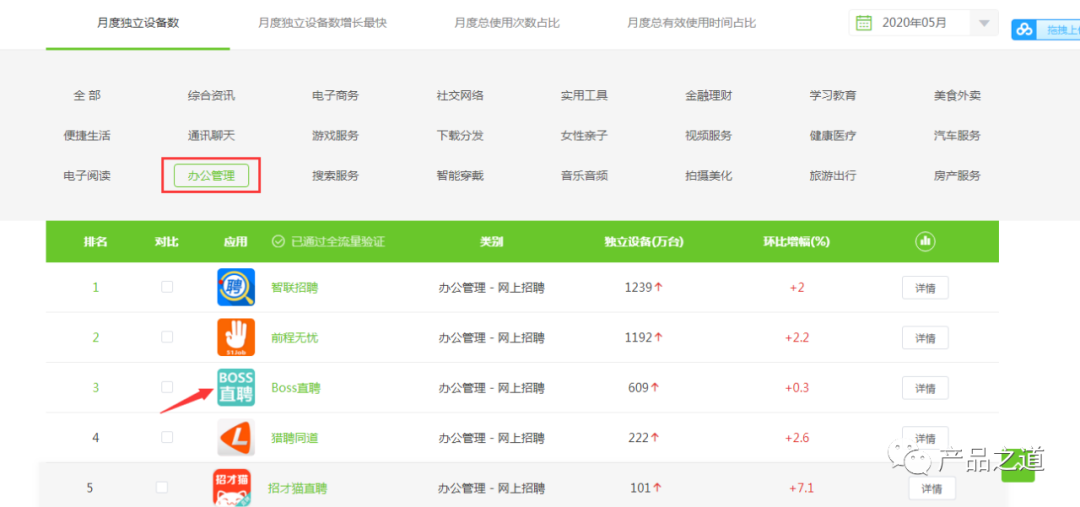
Task: Check the compare box for 前程无忧
Action: (167, 337)
